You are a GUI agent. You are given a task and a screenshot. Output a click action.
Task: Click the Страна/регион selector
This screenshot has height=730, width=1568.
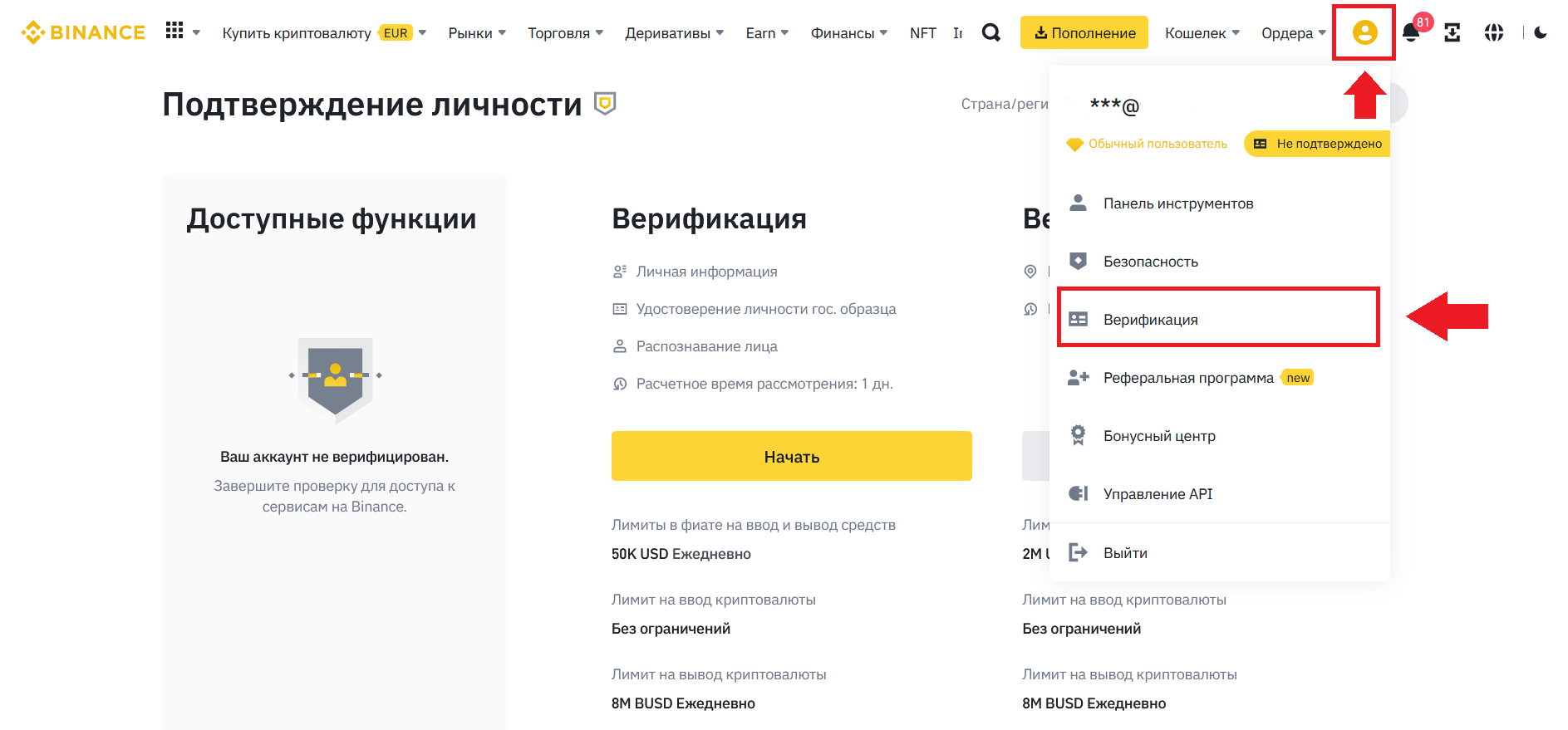(1004, 104)
